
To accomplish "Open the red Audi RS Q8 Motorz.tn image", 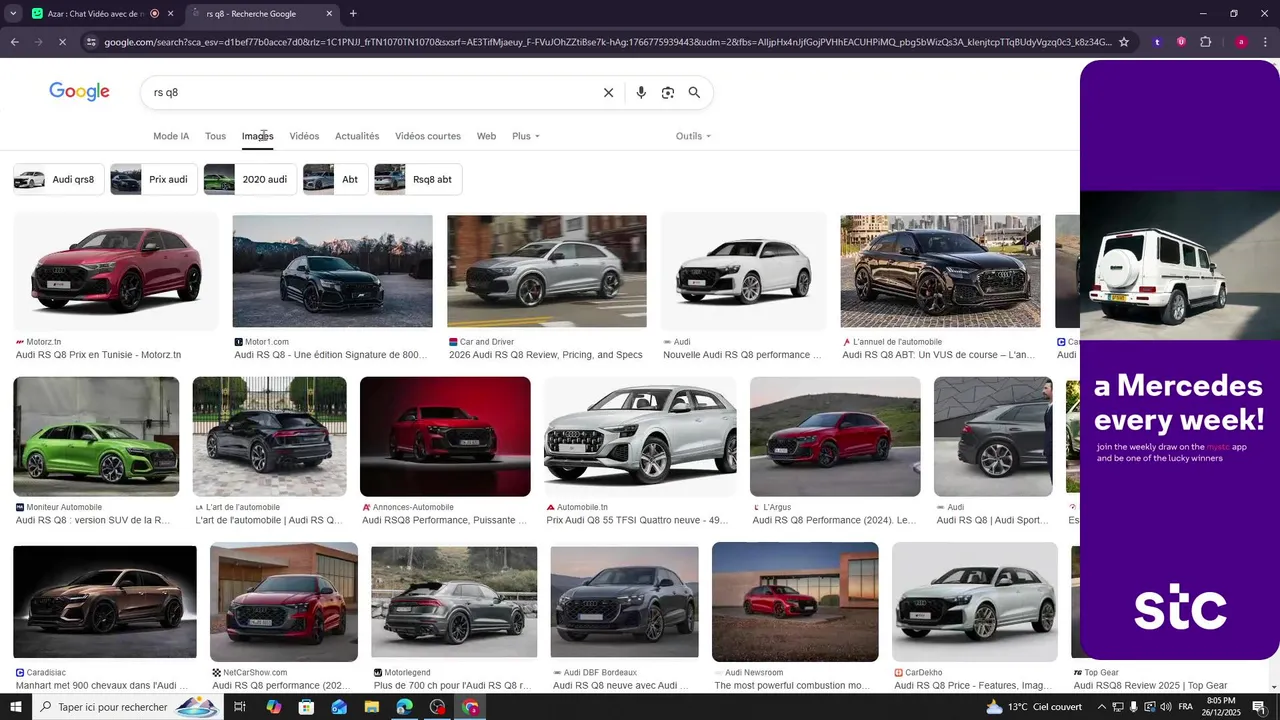I will click(116, 272).
